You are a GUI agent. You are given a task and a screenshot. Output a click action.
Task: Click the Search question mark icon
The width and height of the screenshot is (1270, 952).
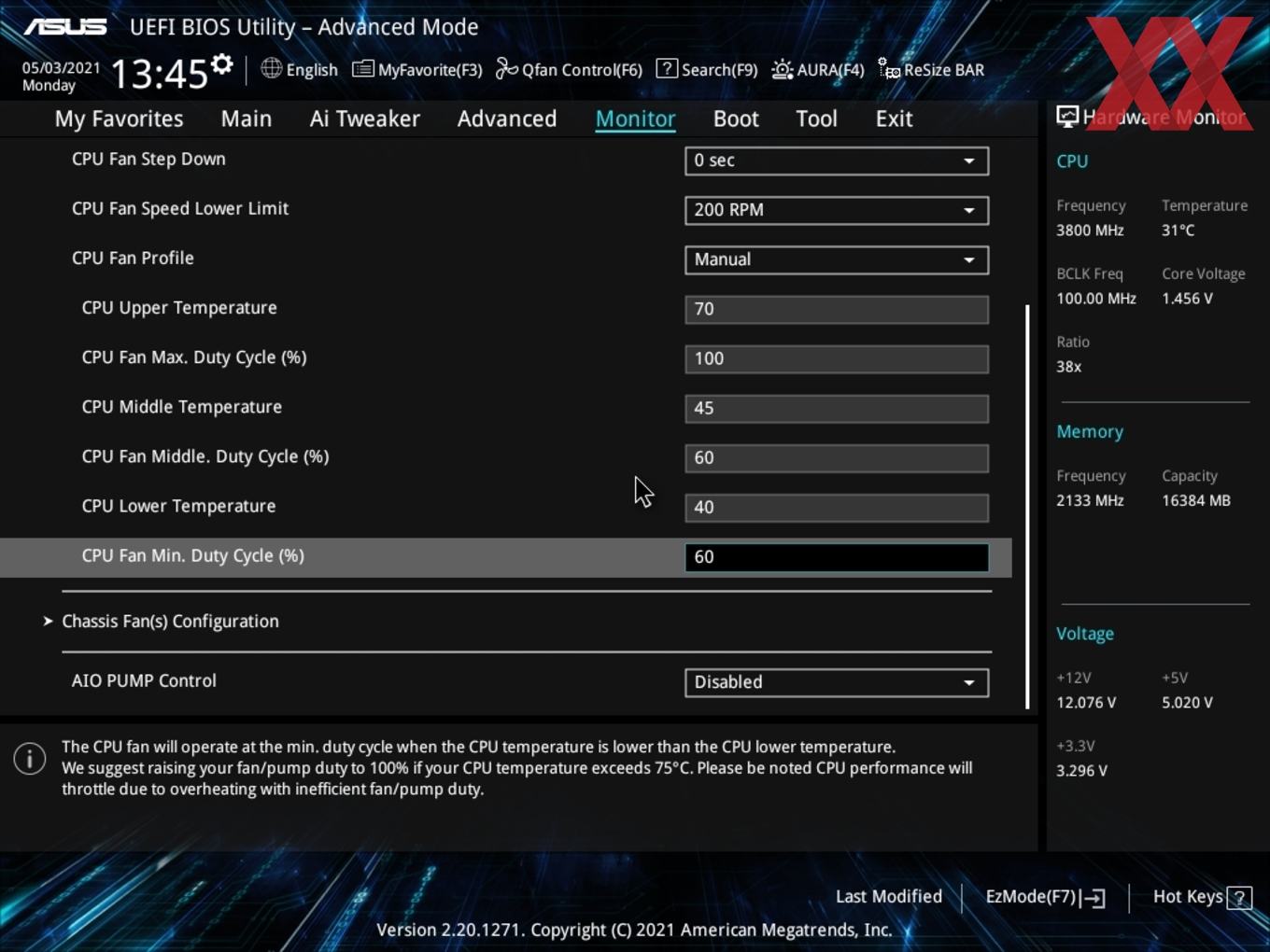click(x=667, y=68)
